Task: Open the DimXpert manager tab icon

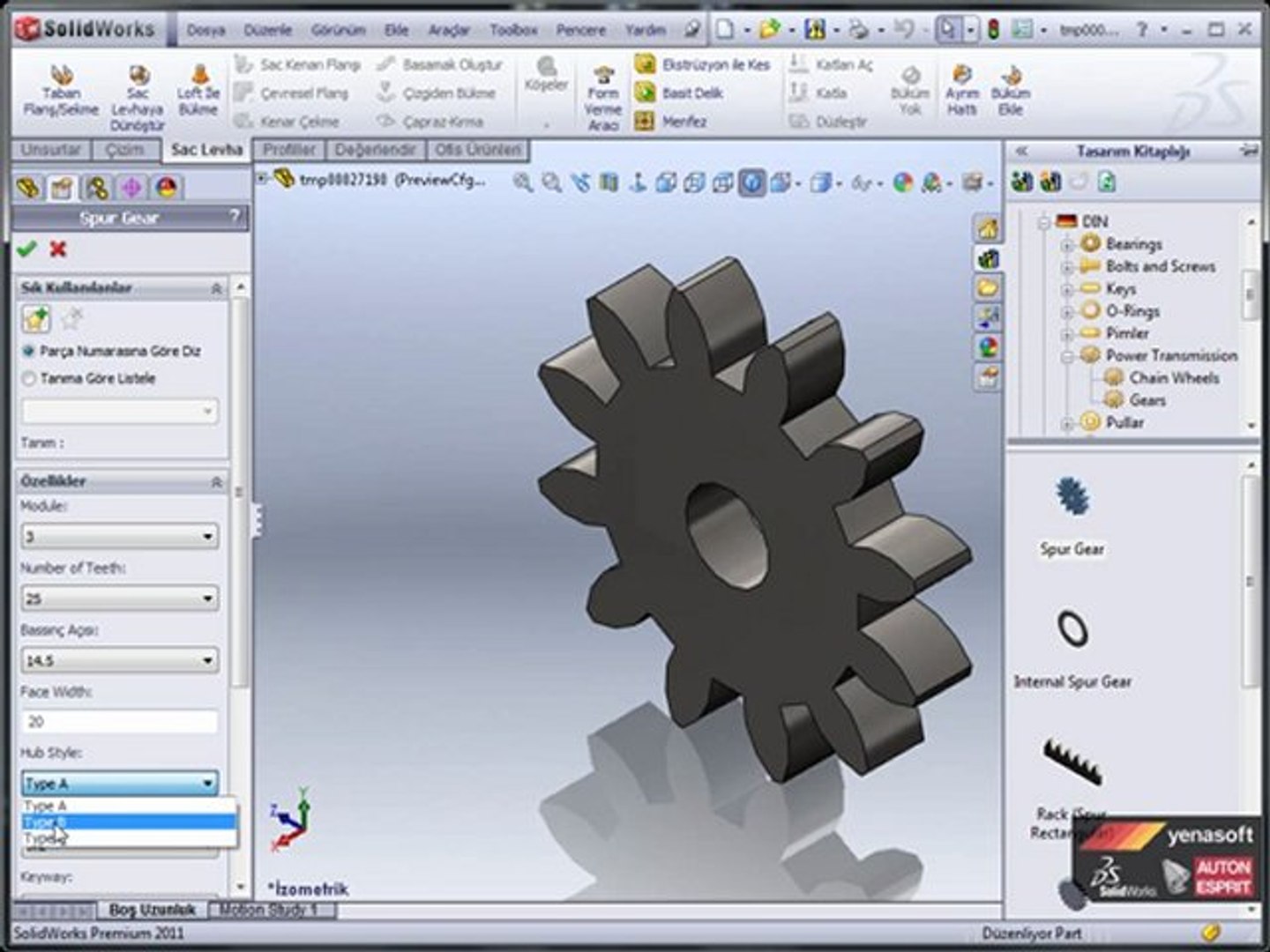Action: (x=131, y=188)
